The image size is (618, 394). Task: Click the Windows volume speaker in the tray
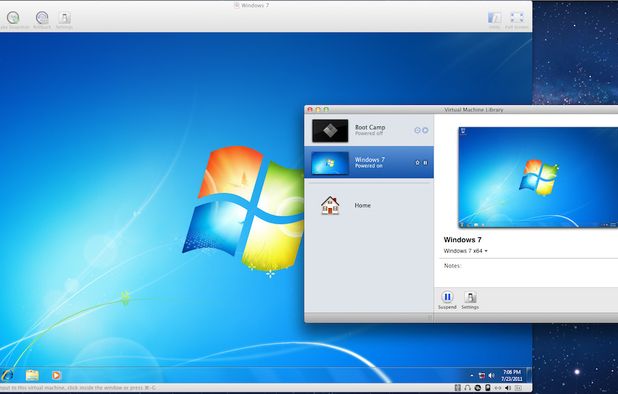tap(491, 375)
